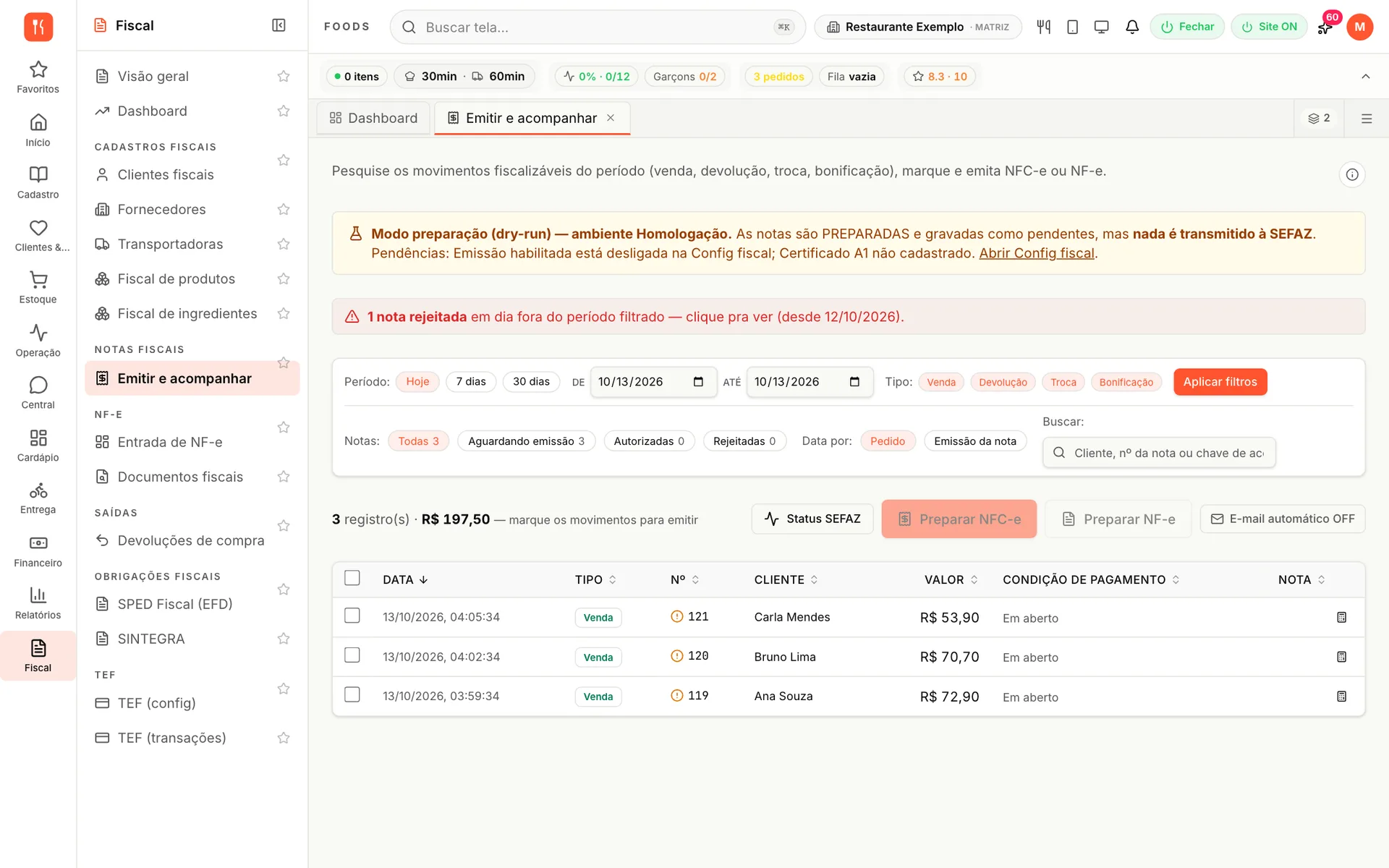Sort by CONDIÇÃO DE PAGAMENTO column
Screen dimensions: 1389x868
point(1091,579)
